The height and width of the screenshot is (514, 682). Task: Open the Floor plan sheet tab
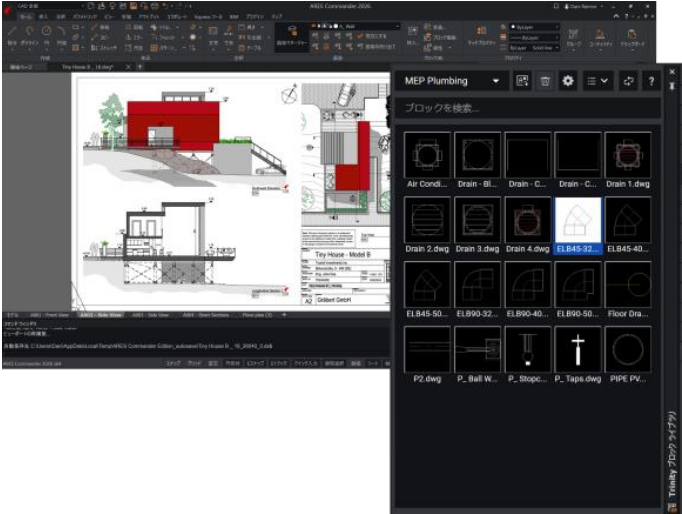click(257, 314)
